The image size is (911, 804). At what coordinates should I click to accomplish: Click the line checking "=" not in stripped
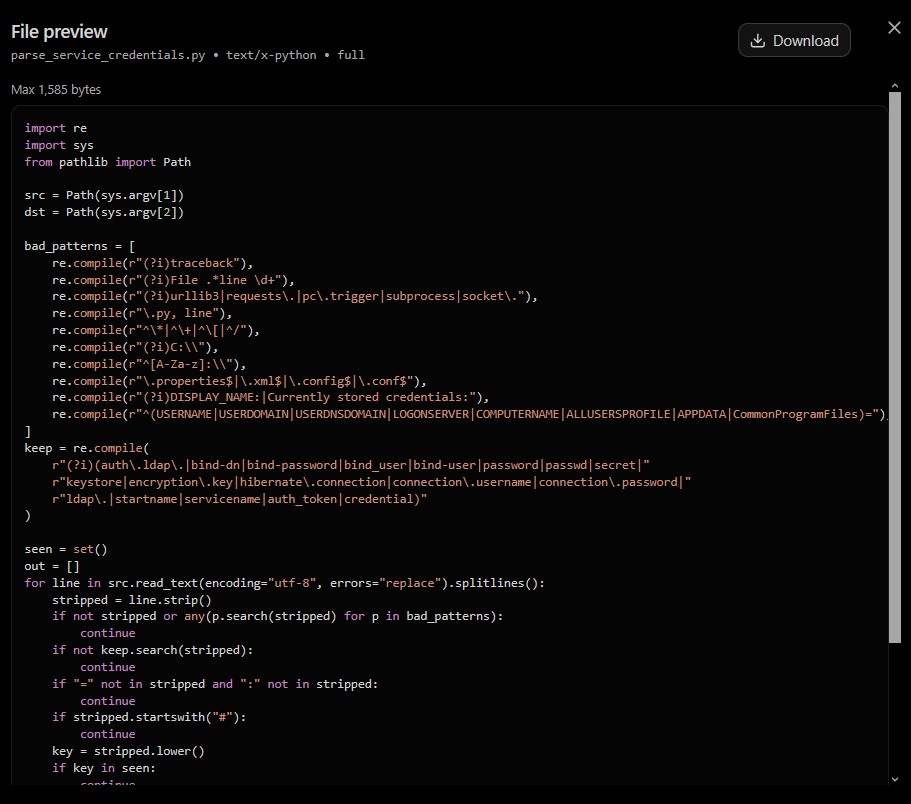click(215, 684)
